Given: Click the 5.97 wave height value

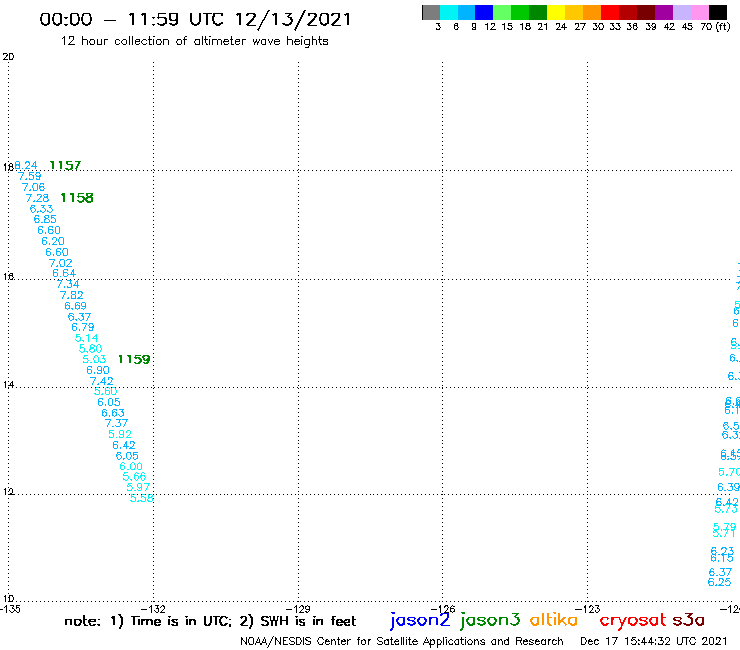Looking at the screenshot, I should (138, 487).
